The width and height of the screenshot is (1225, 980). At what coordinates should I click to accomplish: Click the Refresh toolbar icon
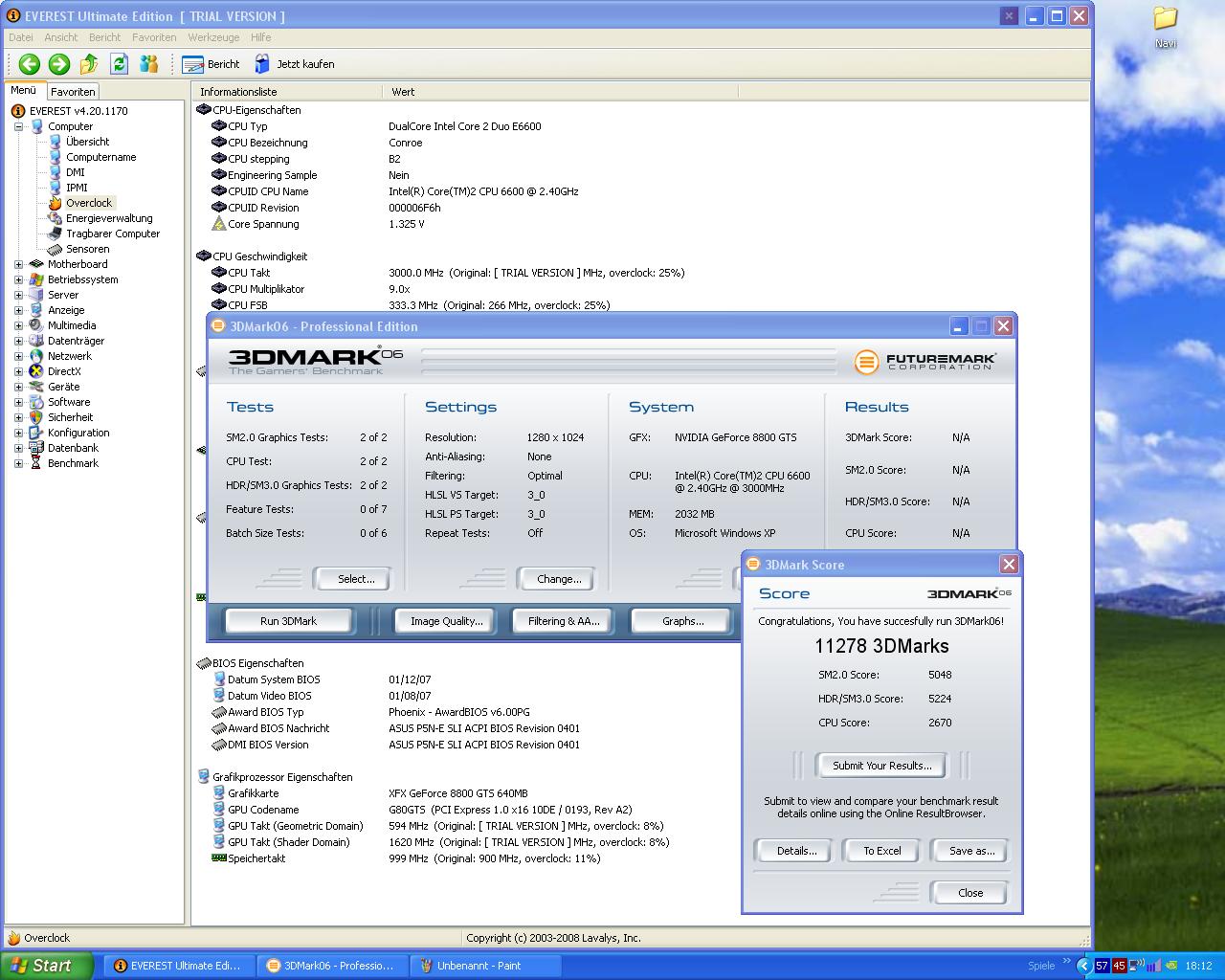[119, 64]
